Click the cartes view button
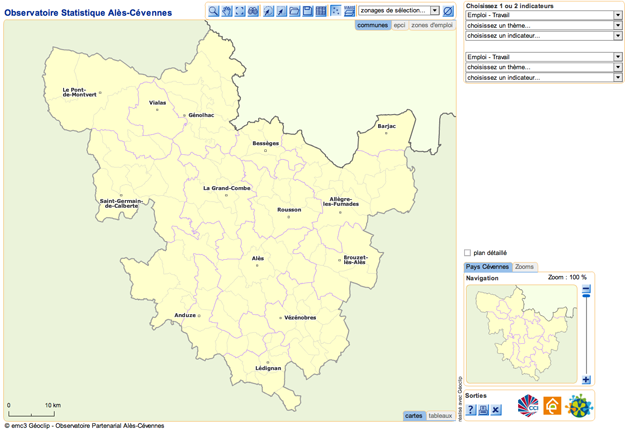630x435 pixels. [x=414, y=415]
